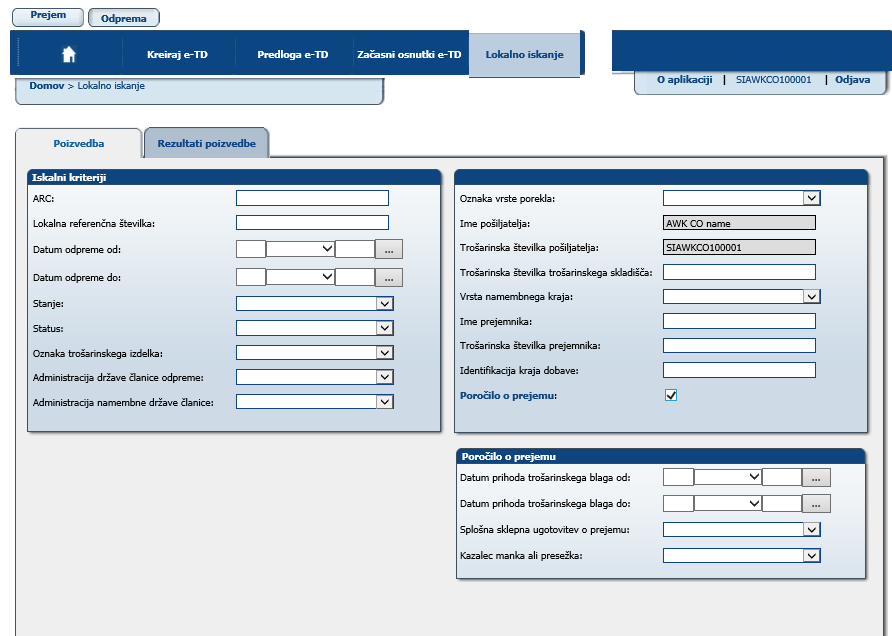This screenshot has height=636, width=892.
Task: Click the year field of Datum odpreme od
Action: (355, 249)
